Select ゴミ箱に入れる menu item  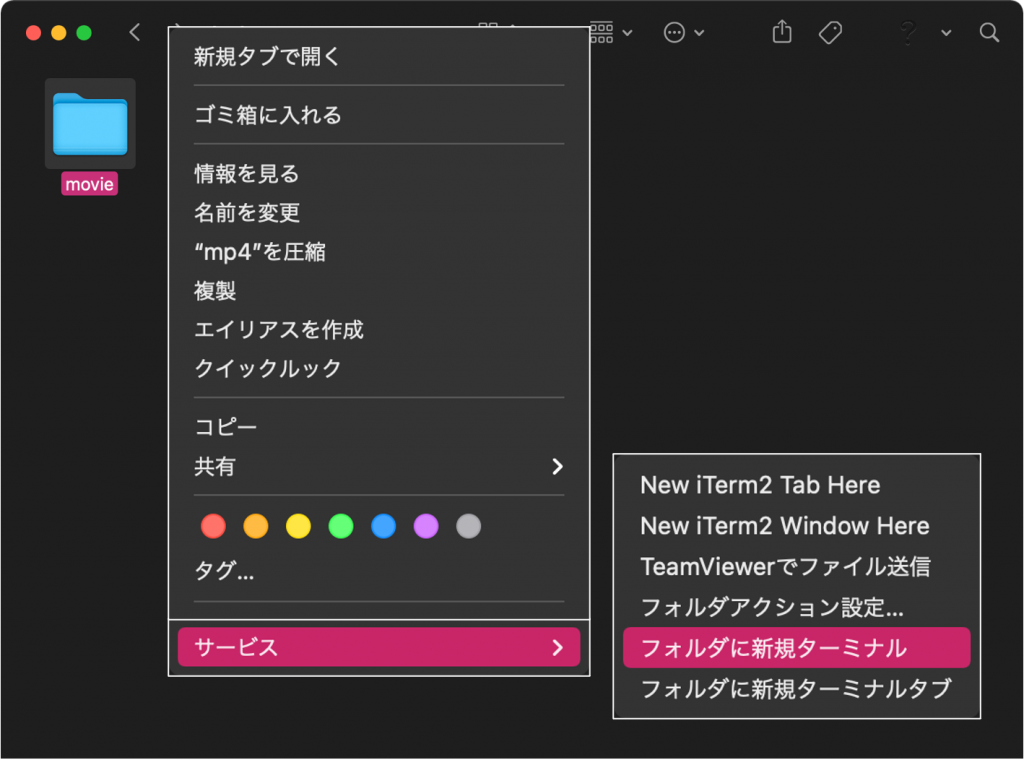click(x=267, y=115)
